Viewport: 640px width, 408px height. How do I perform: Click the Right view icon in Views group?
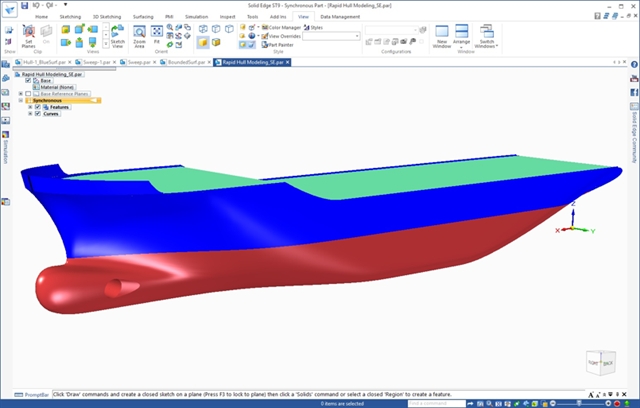tap(66, 42)
